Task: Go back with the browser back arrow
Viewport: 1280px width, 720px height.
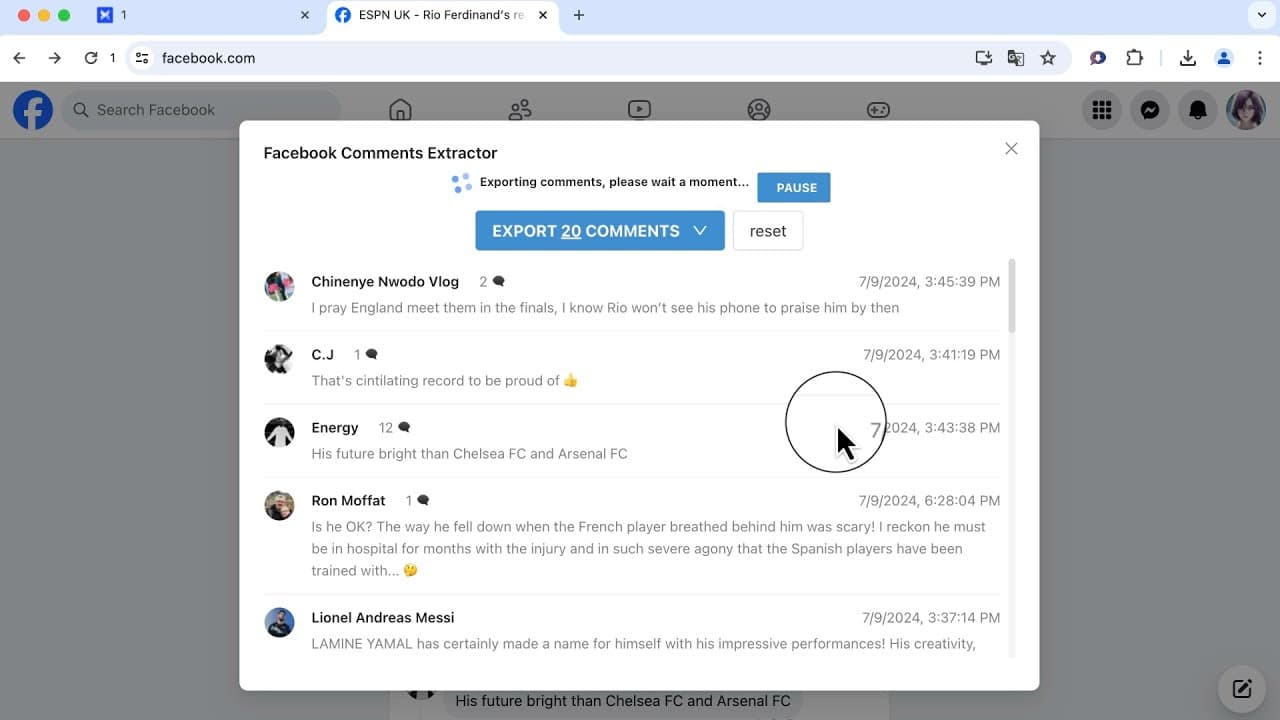Action: (x=19, y=58)
